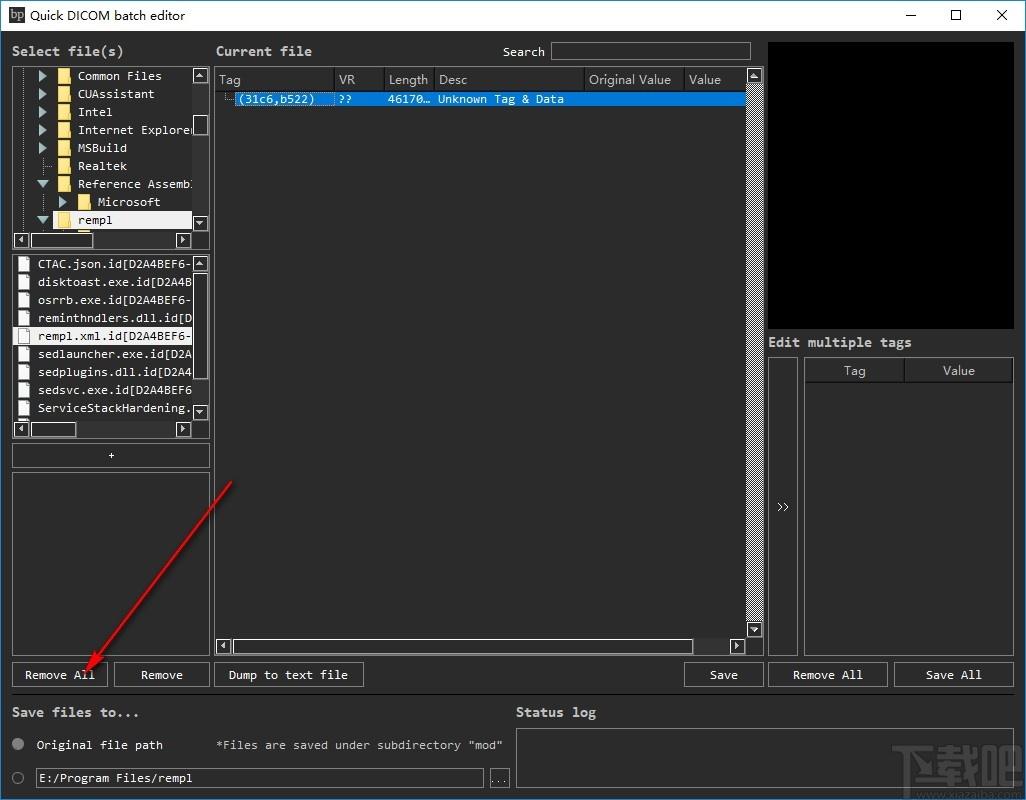The height and width of the screenshot is (800, 1026).
Task: Click tag table horizontal scroll right arrow
Action: click(737, 646)
